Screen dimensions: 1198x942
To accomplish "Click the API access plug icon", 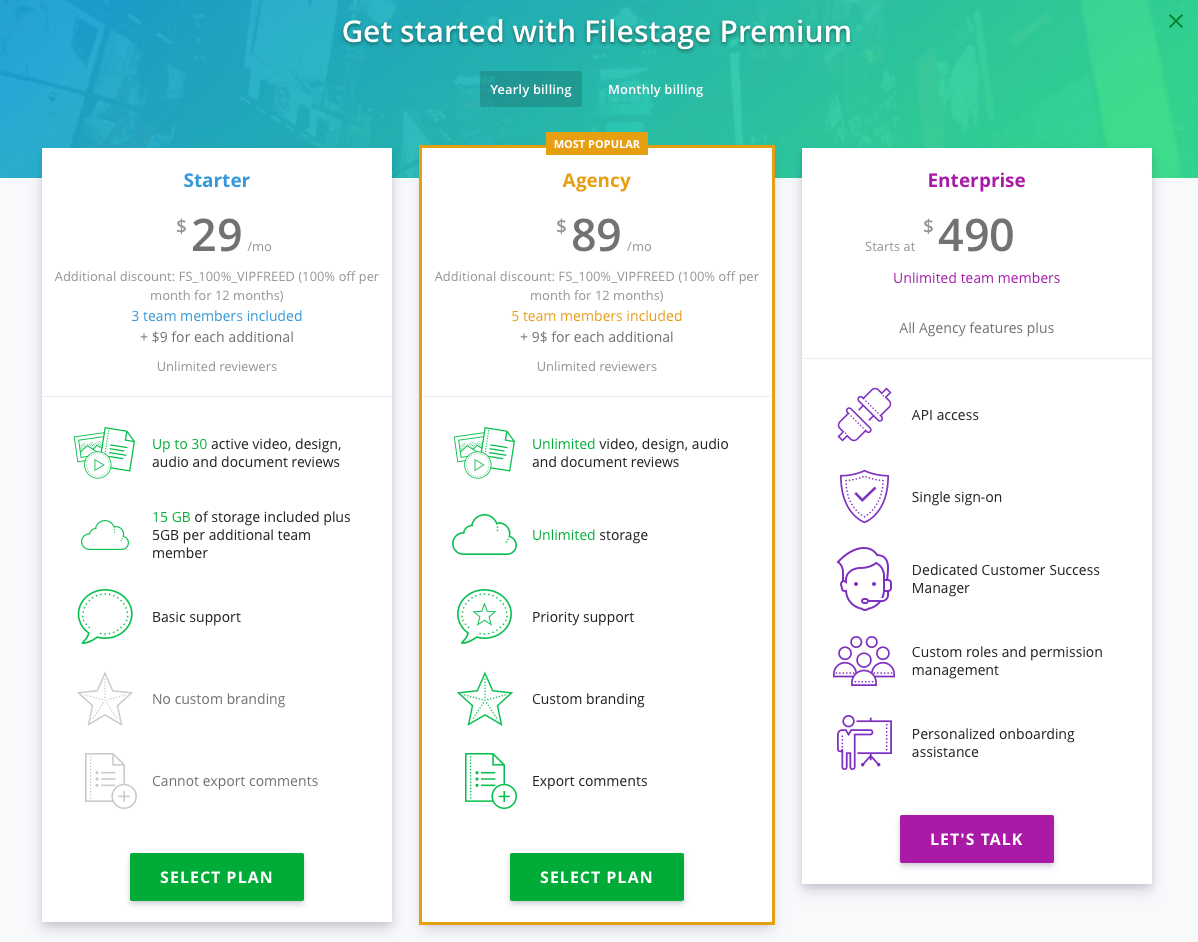I will 864,415.
